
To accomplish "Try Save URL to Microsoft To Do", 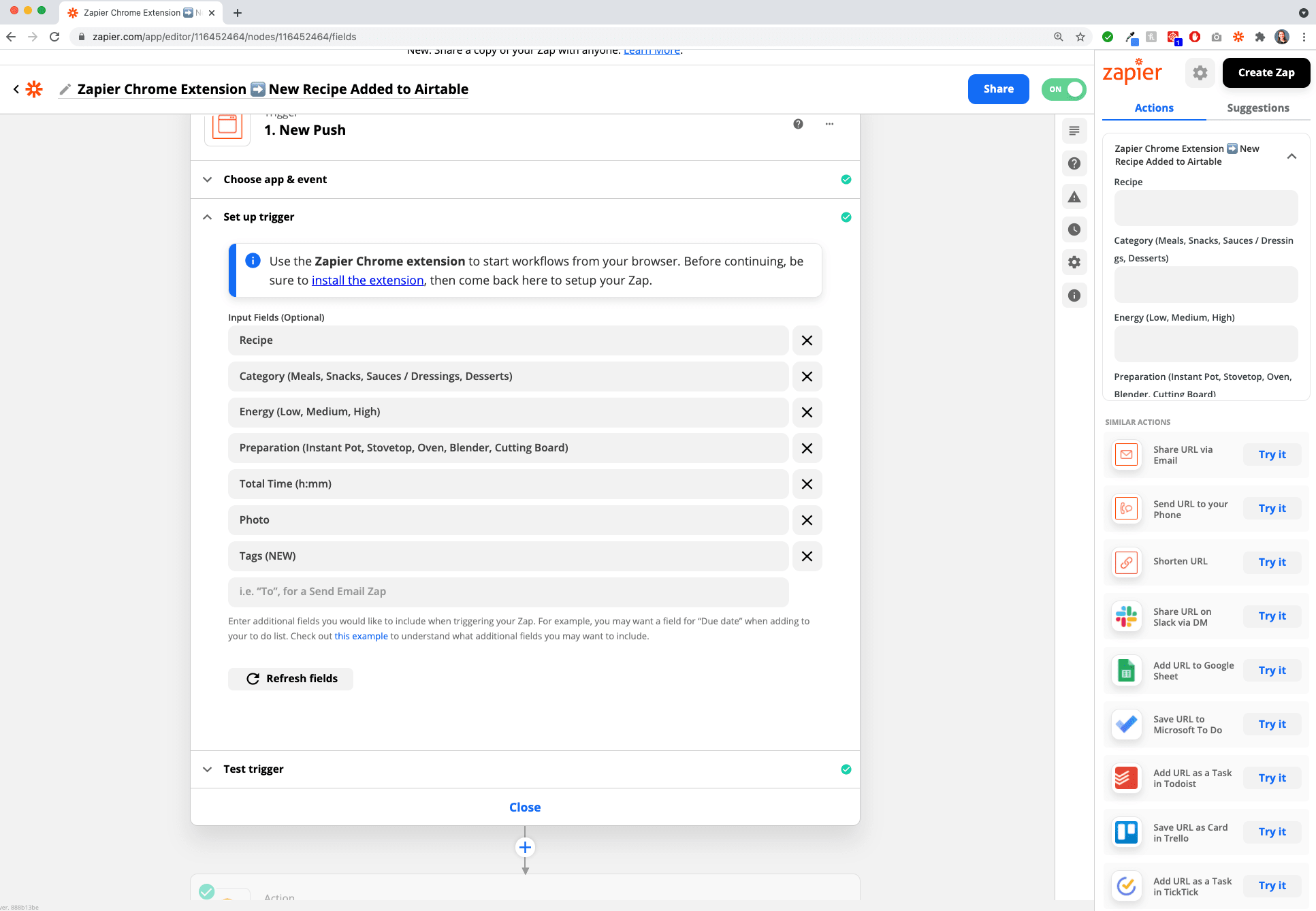I will point(1272,724).
